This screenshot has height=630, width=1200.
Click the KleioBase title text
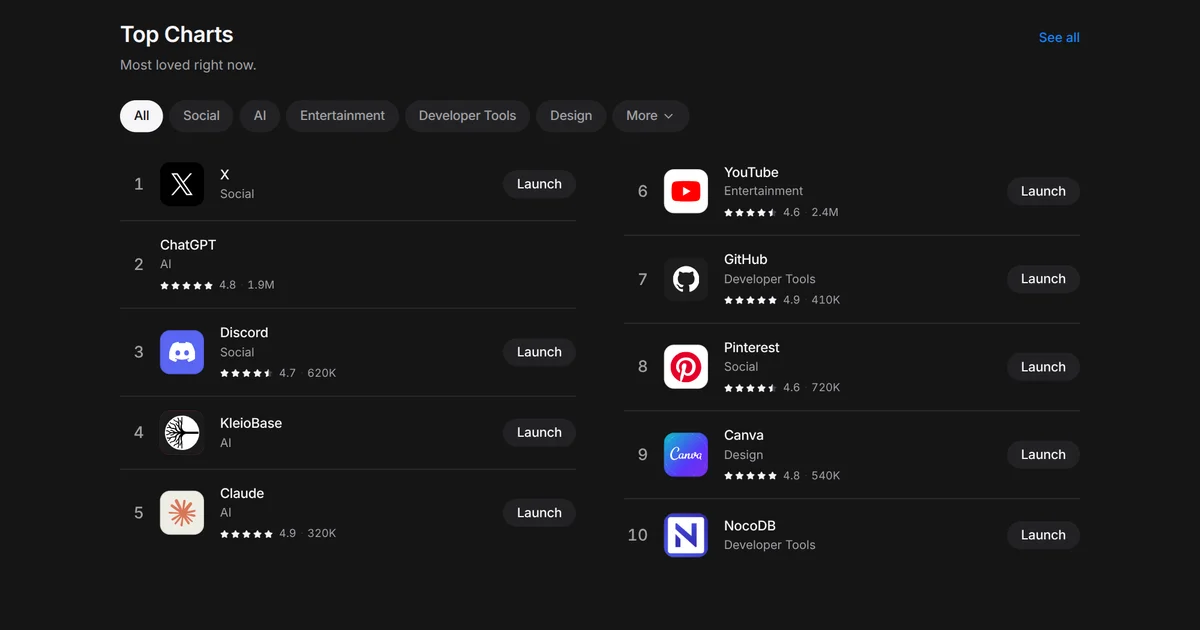[251, 423]
